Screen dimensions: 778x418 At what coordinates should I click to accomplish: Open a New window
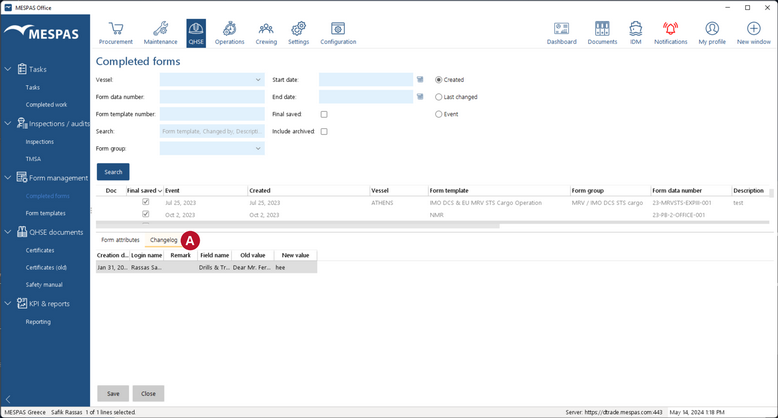coord(754,33)
